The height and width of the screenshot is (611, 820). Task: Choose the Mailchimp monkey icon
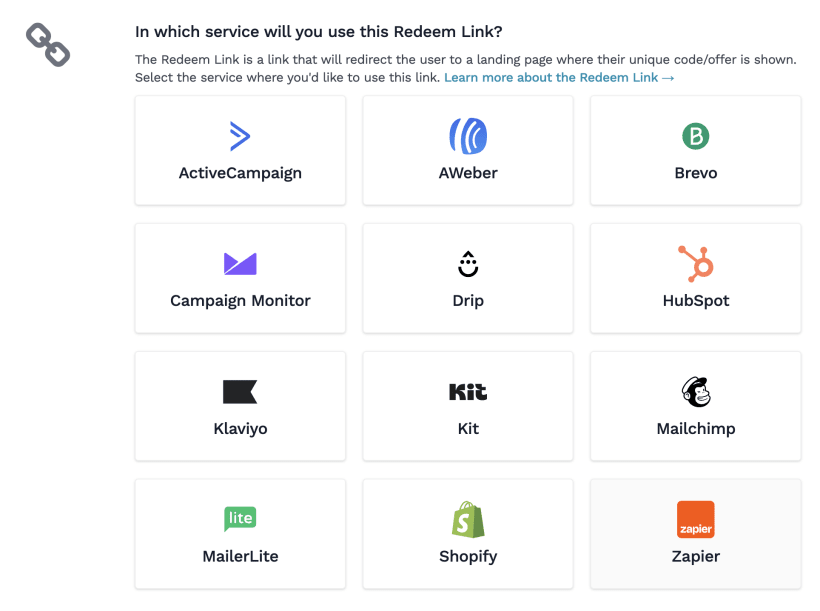coord(695,391)
